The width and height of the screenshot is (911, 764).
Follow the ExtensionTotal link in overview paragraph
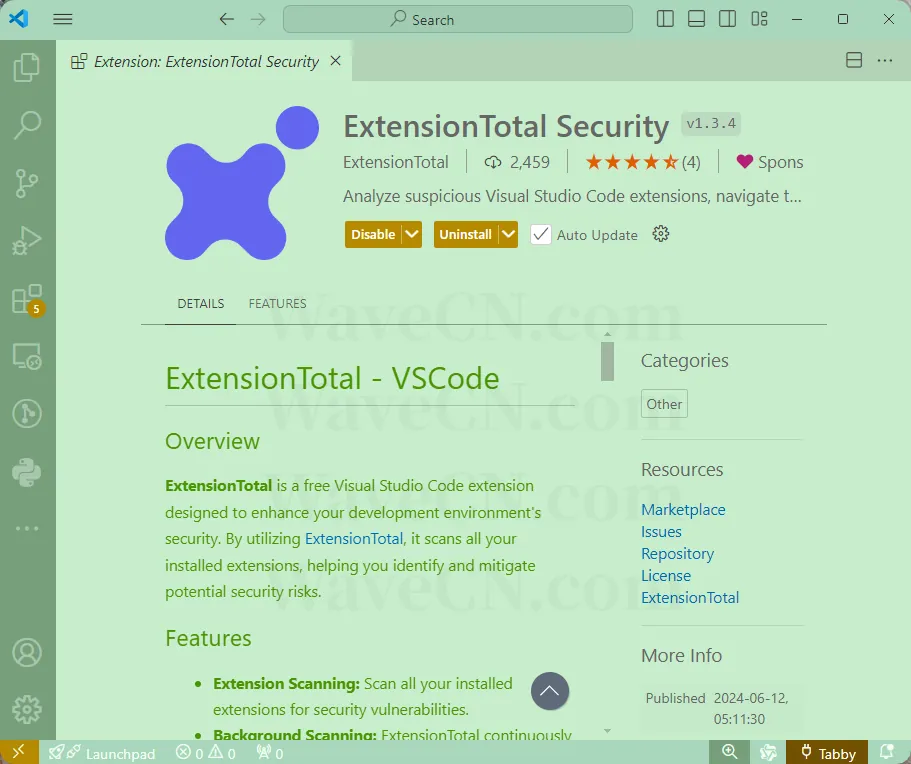point(354,539)
